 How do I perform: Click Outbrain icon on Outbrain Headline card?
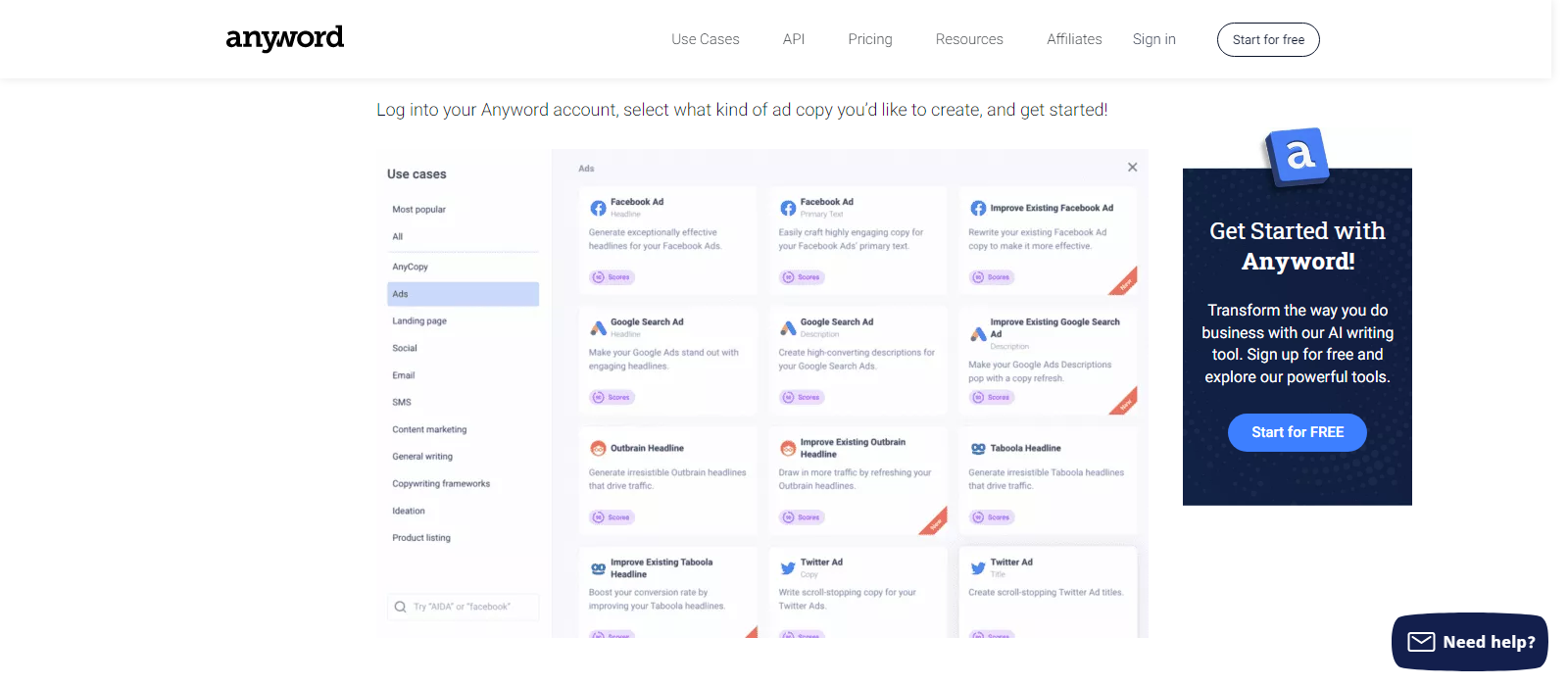pyautogui.click(x=598, y=448)
